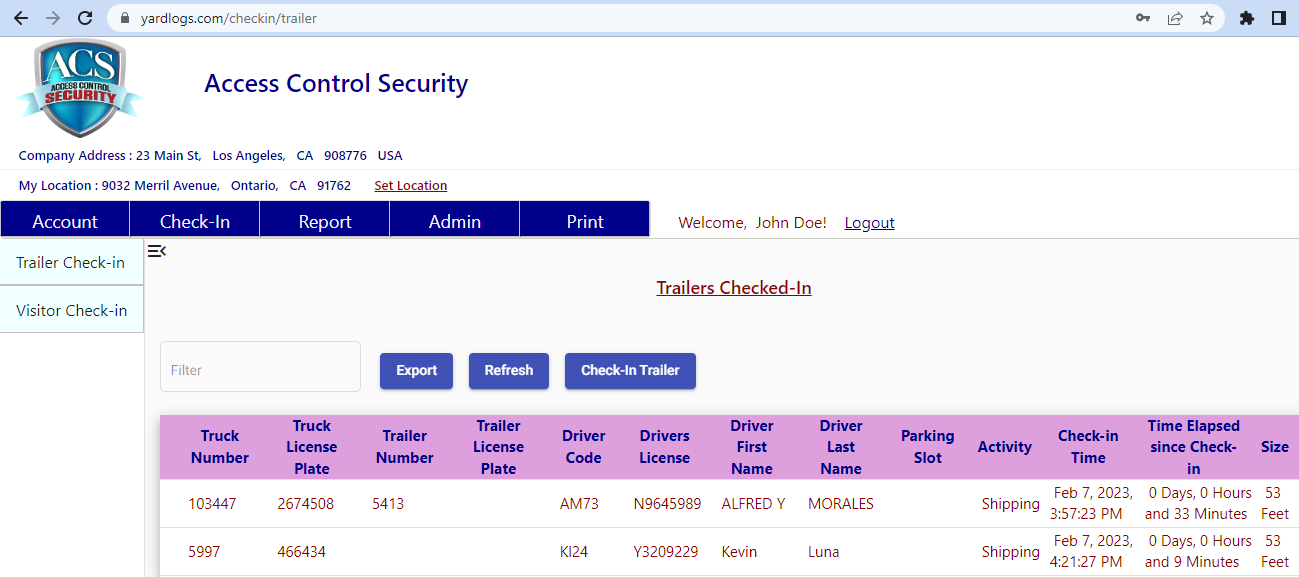
Task: Open the browser extensions puzzle icon
Action: pyautogui.click(x=1246, y=18)
